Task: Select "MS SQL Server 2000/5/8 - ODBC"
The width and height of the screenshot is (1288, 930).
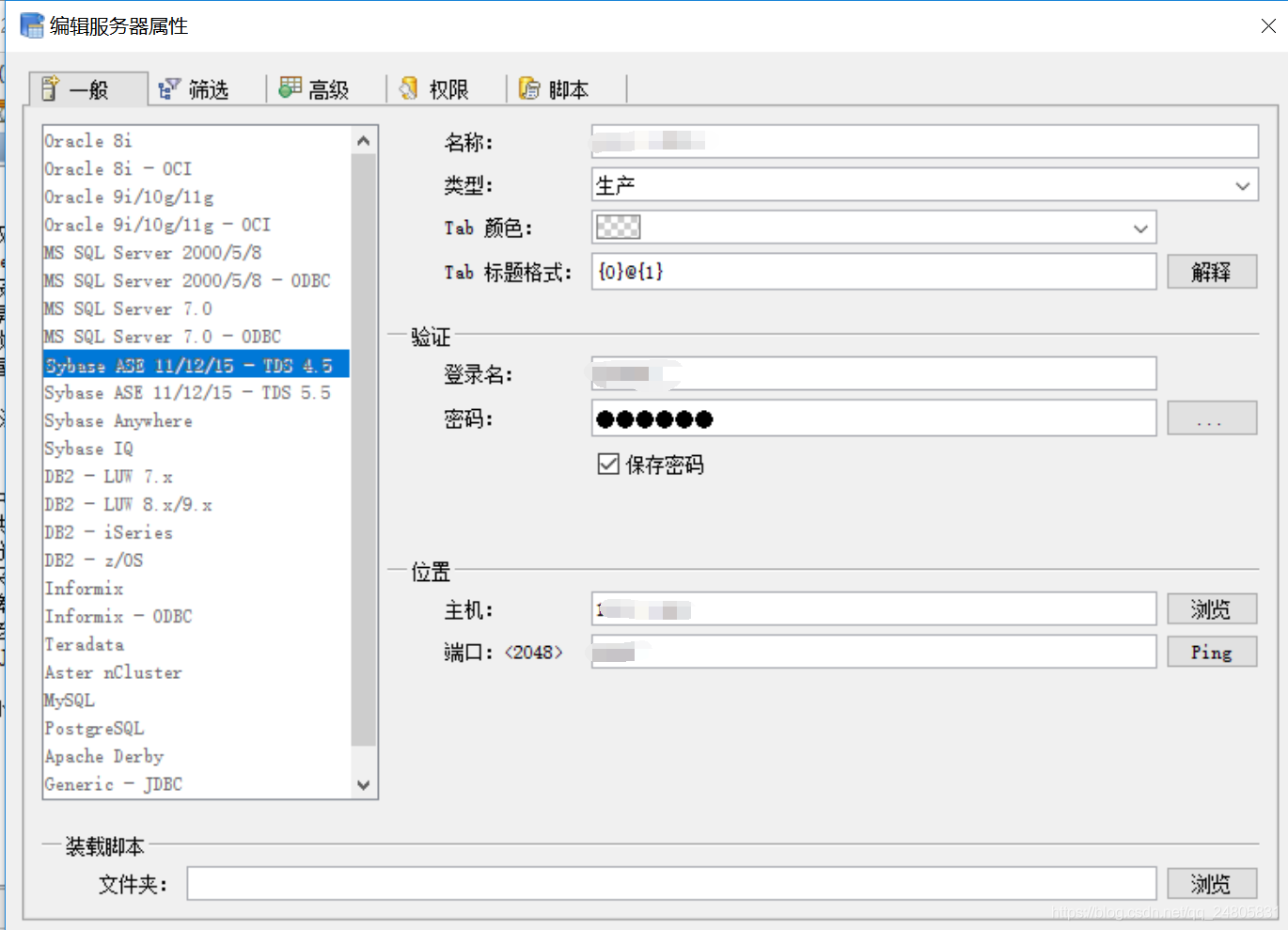Action: coord(196,281)
